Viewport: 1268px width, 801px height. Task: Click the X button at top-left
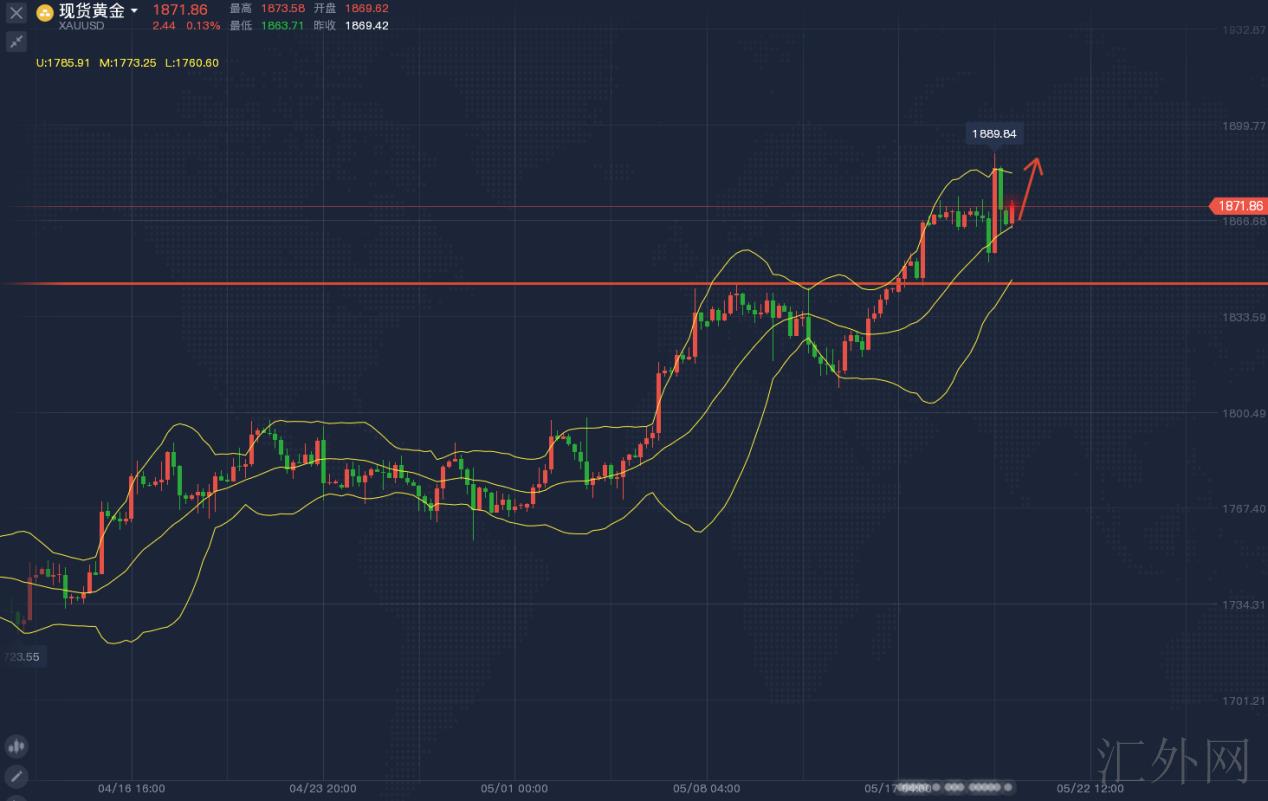point(16,13)
